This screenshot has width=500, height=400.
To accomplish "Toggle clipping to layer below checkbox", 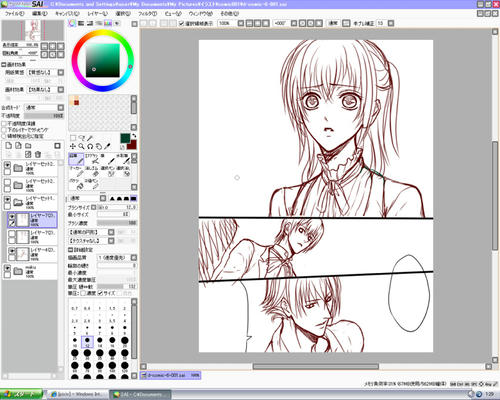I will tap(4, 130).
